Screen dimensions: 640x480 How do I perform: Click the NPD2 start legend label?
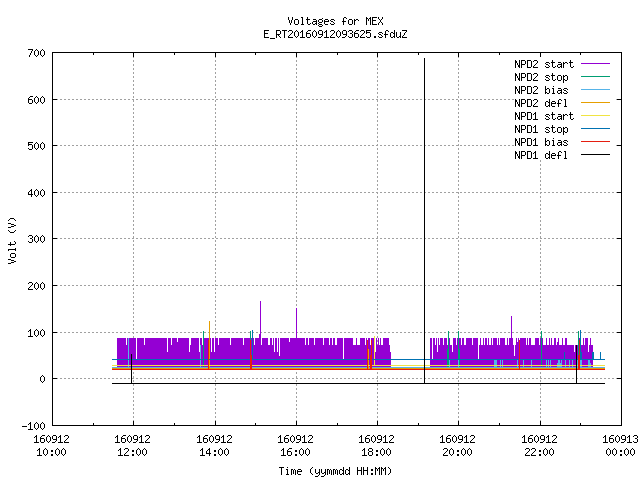[544, 64]
